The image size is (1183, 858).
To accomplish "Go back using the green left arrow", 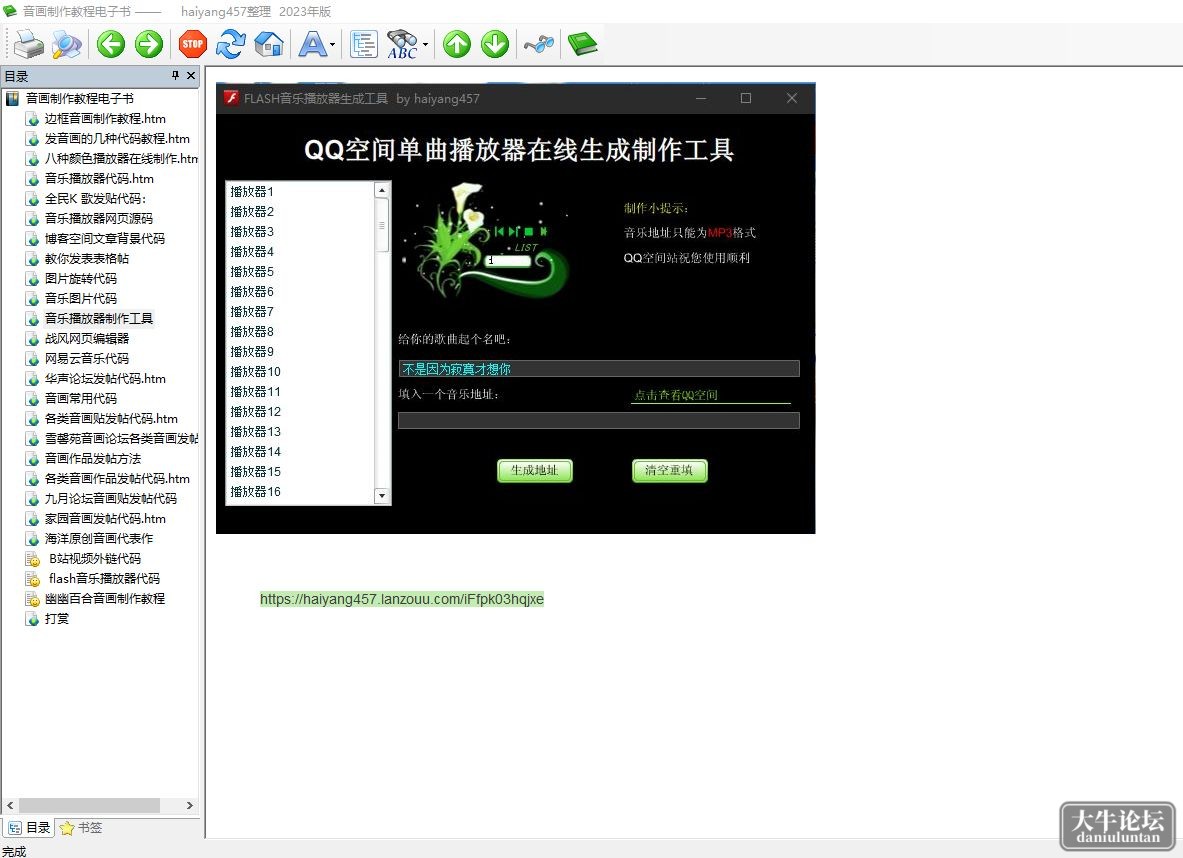I will [x=111, y=45].
